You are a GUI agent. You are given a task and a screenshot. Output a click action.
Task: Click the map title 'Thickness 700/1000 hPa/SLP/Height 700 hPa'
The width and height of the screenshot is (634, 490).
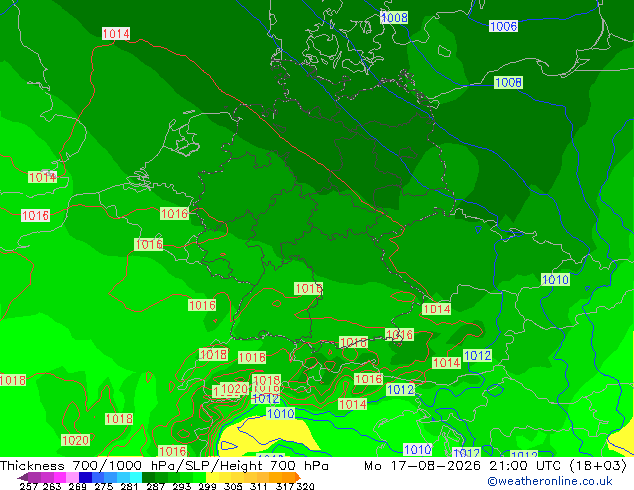pyautogui.click(x=164, y=466)
